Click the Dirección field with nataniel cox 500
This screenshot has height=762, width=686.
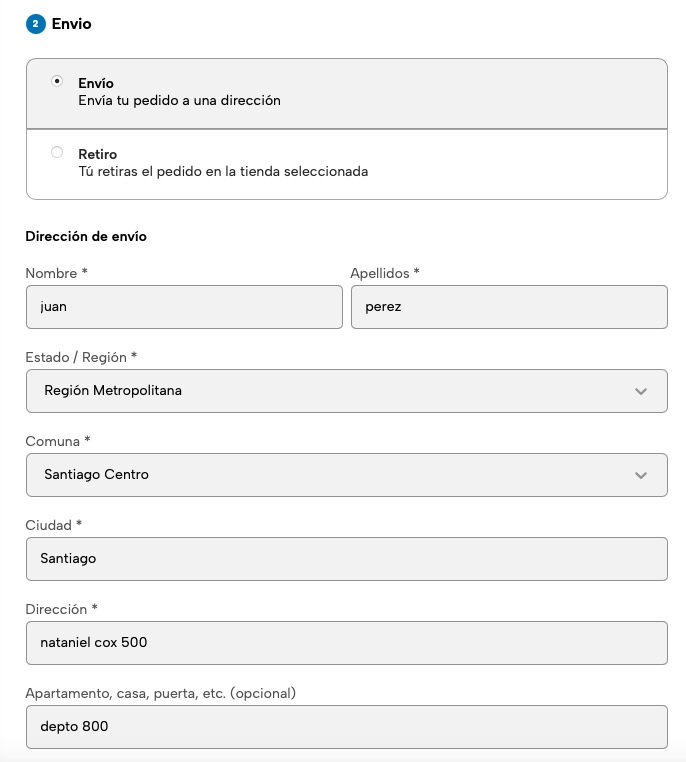coord(346,643)
